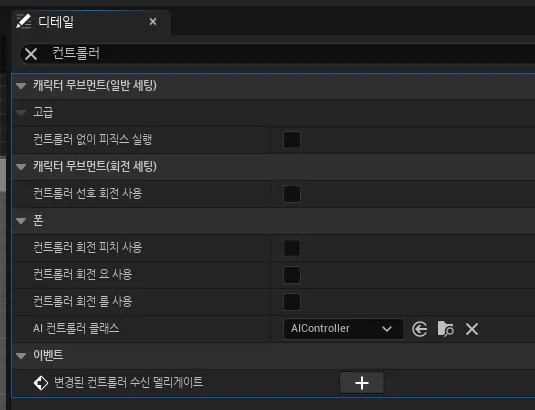Open the AIController class dropdown
The image size is (535, 410).
click(344, 329)
